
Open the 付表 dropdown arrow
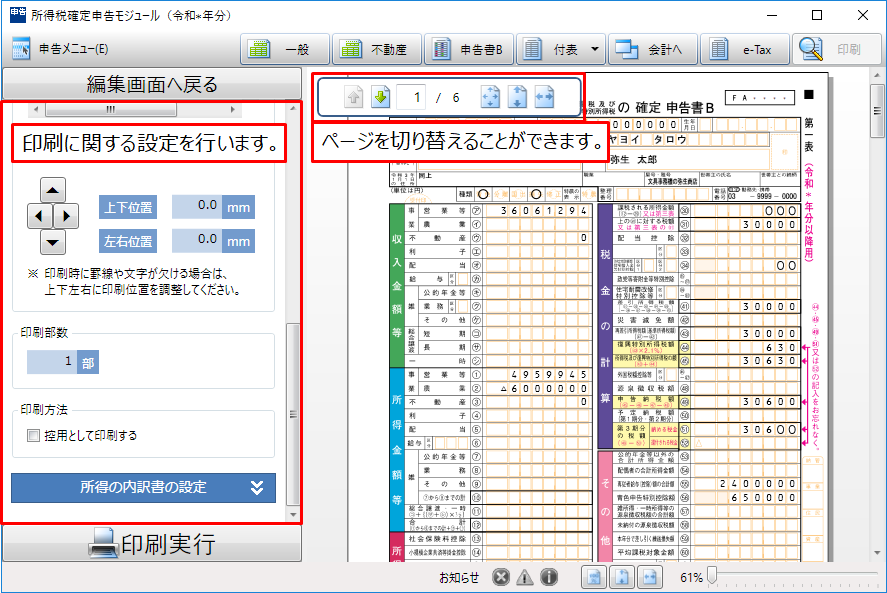[x=595, y=49]
